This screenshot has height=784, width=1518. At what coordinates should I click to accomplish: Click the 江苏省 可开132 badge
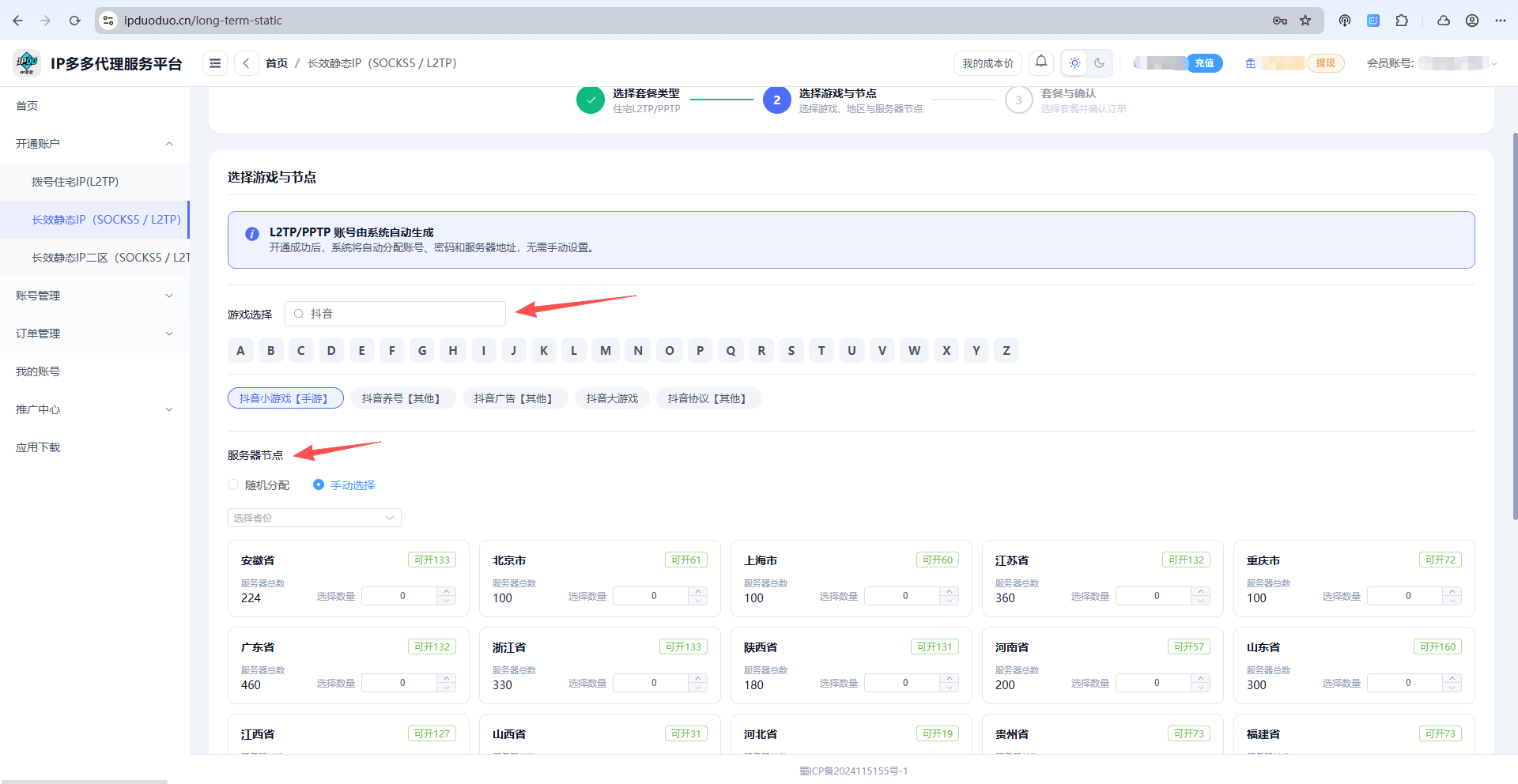[x=1186, y=560]
